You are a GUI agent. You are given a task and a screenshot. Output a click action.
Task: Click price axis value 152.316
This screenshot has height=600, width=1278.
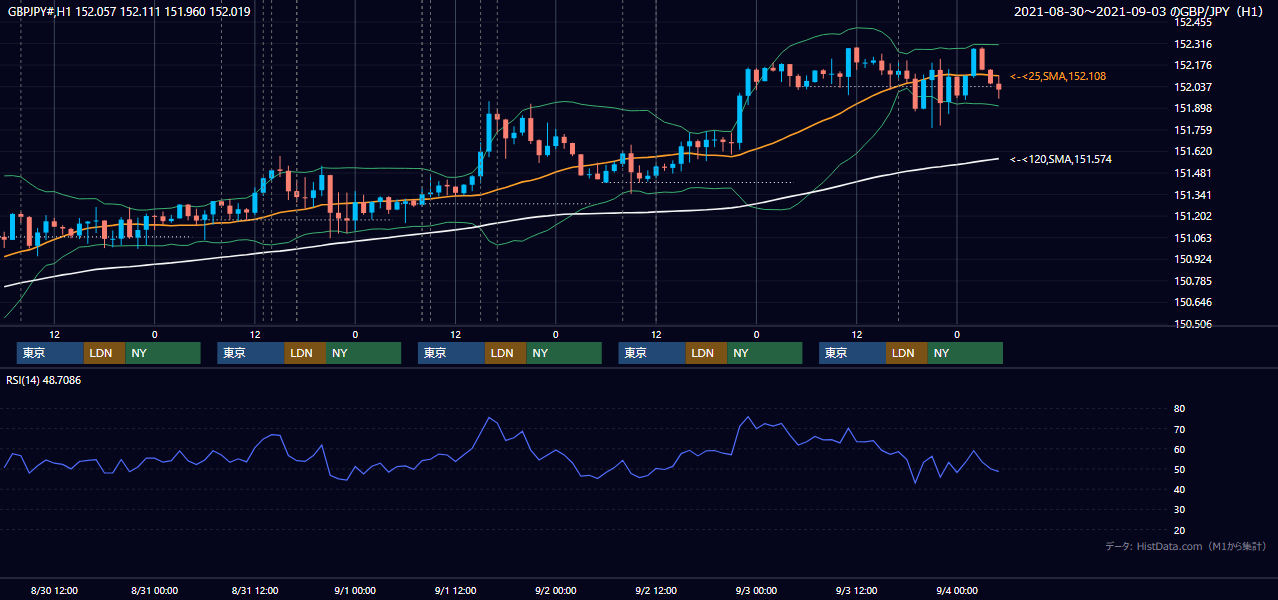(x=1192, y=44)
